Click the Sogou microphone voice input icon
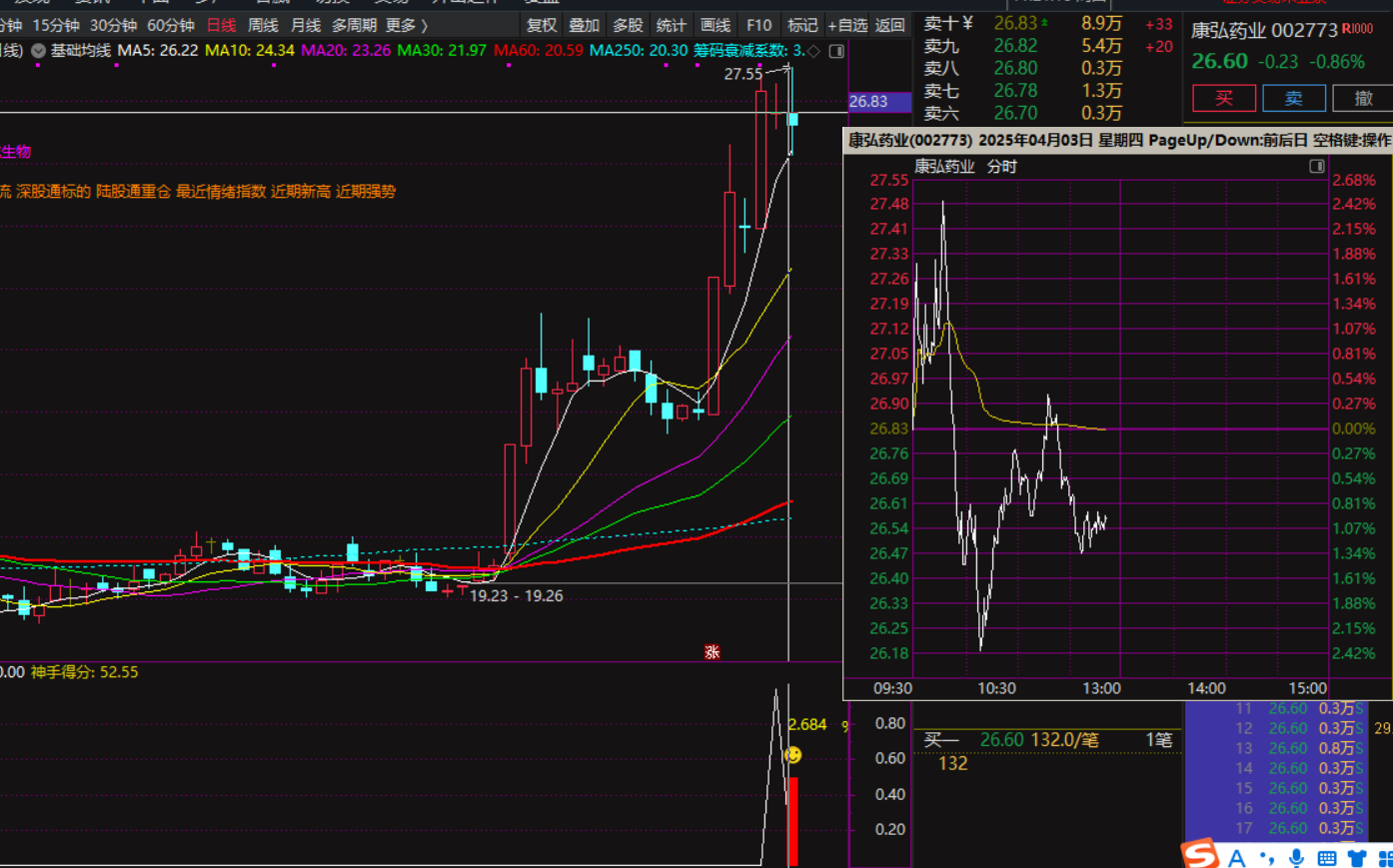Viewport: 1393px width, 868px height. click(x=1296, y=857)
